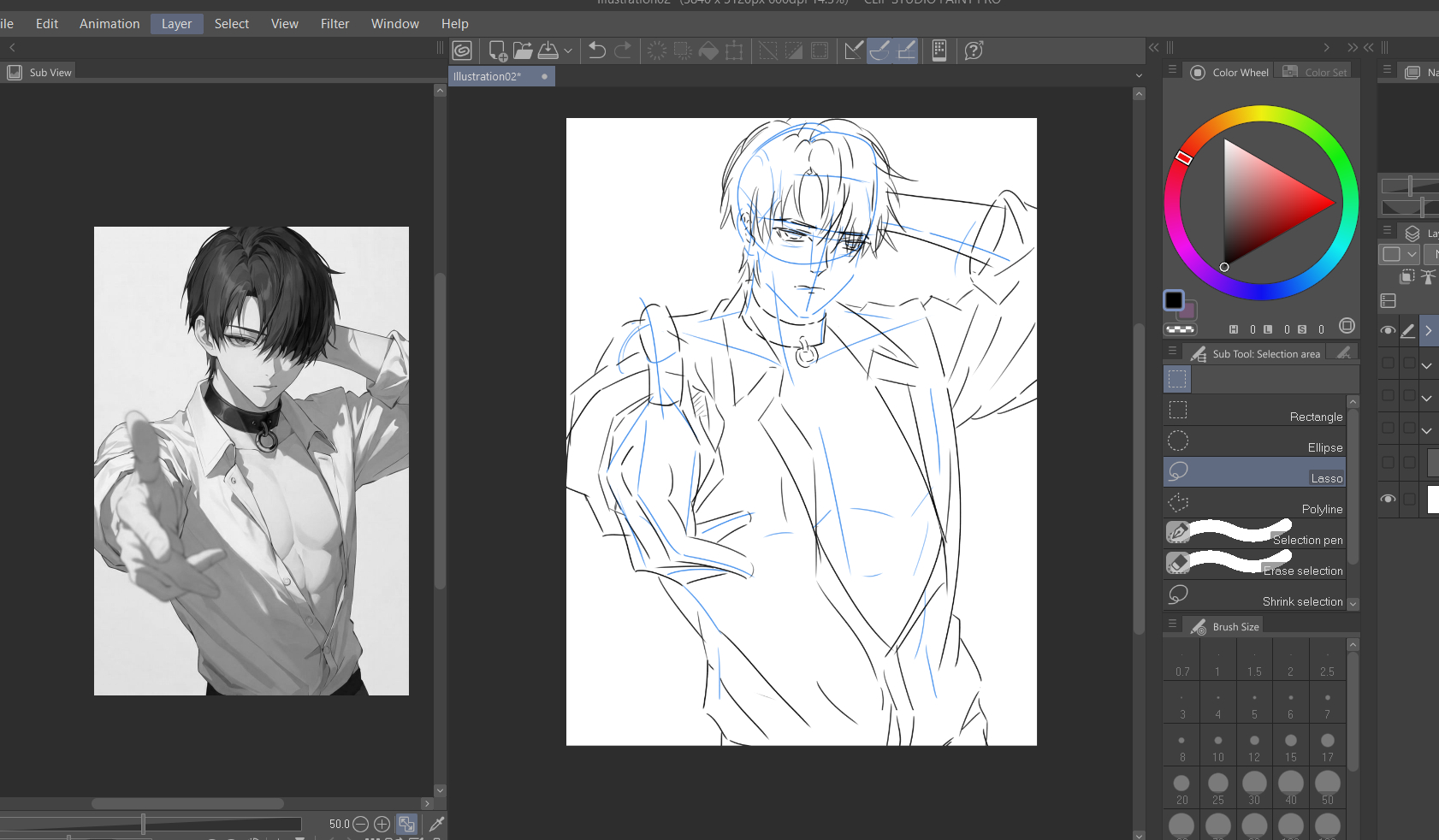Toggle fit-to-window button in Sub View
Image resolution: width=1439 pixels, height=840 pixels.
point(406,824)
